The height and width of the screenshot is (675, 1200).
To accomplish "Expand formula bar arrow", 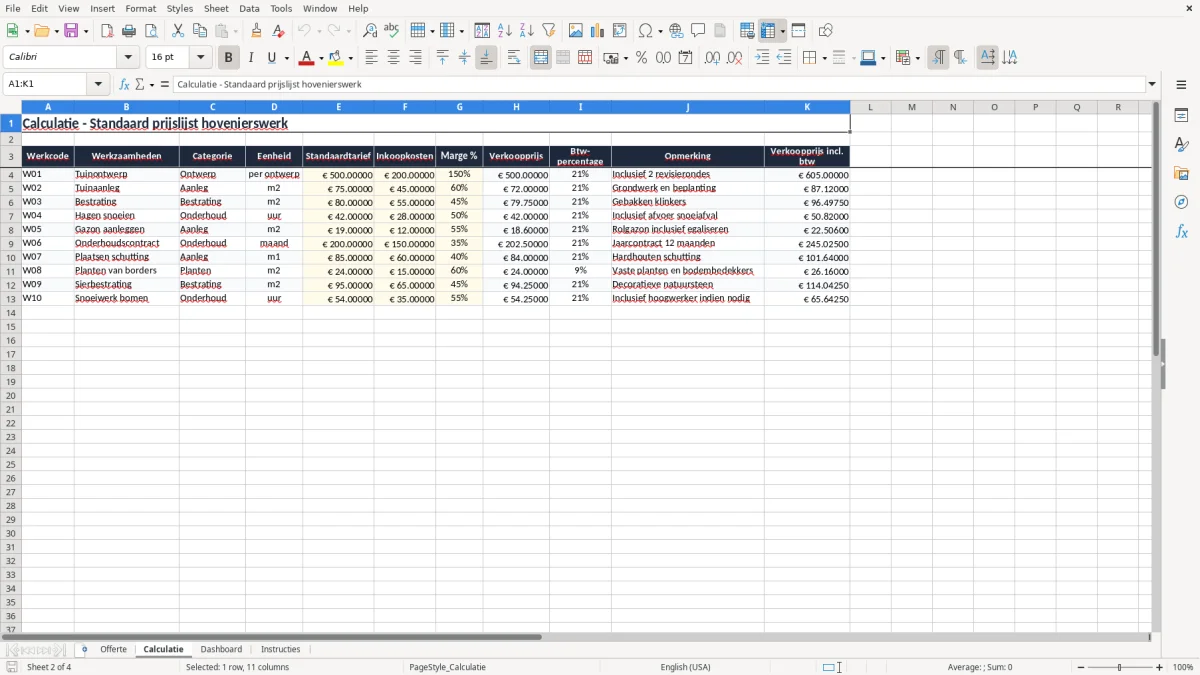I will (1152, 84).
